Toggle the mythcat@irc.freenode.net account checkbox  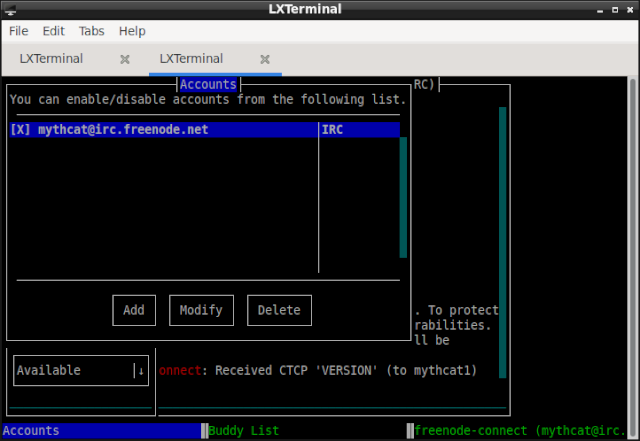click(x=20, y=130)
